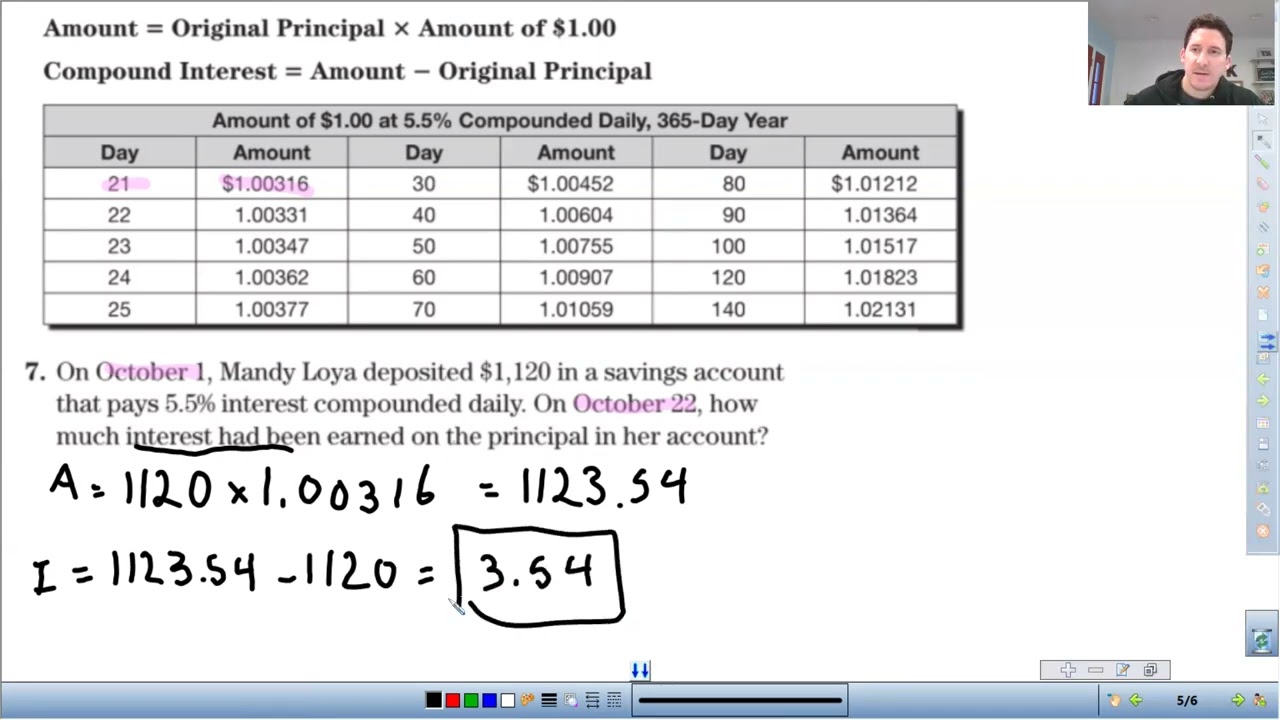
Task: Select the red pen color swatch
Action: click(x=453, y=700)
